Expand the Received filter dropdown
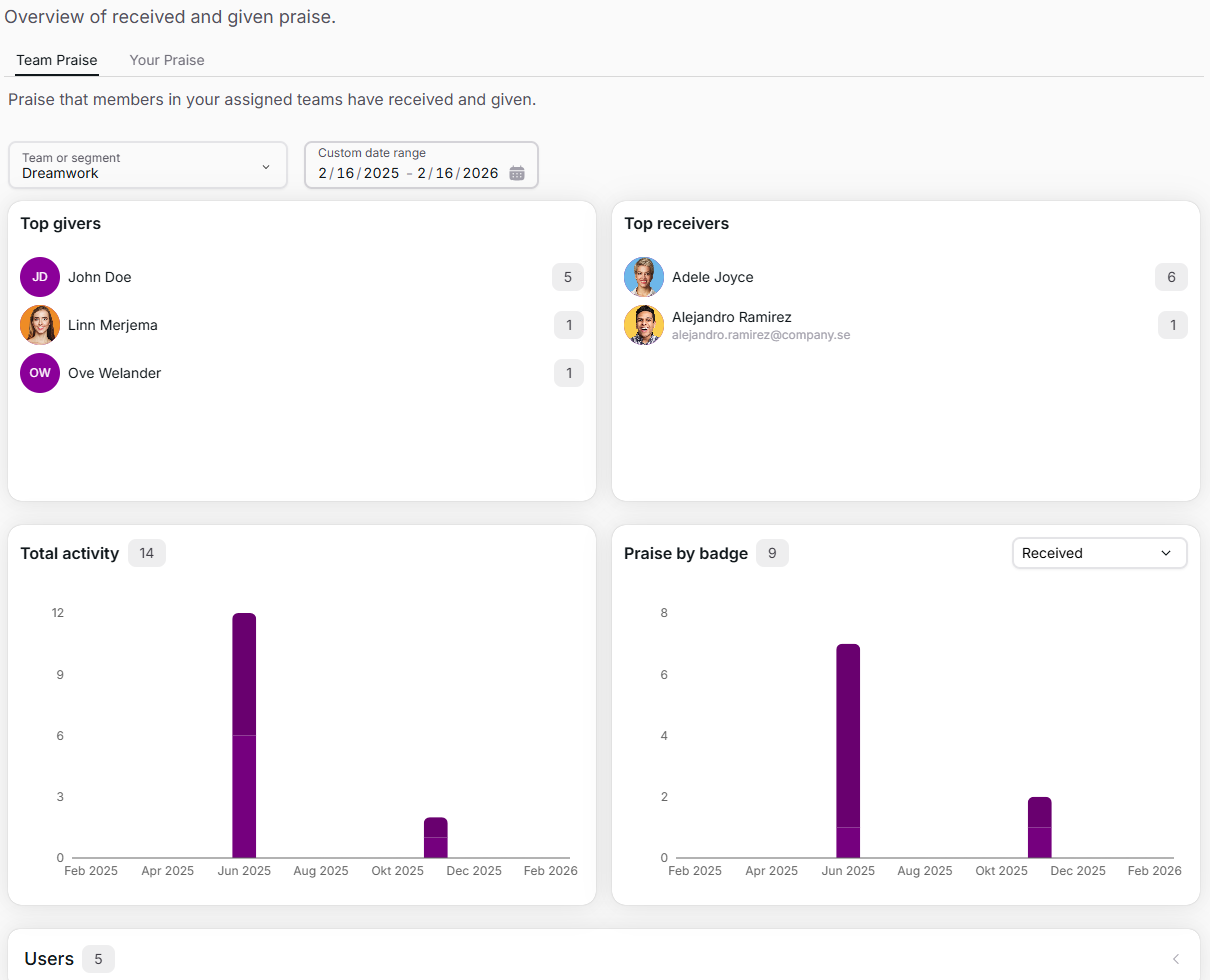1210x980 pixels. point(1099,553)
